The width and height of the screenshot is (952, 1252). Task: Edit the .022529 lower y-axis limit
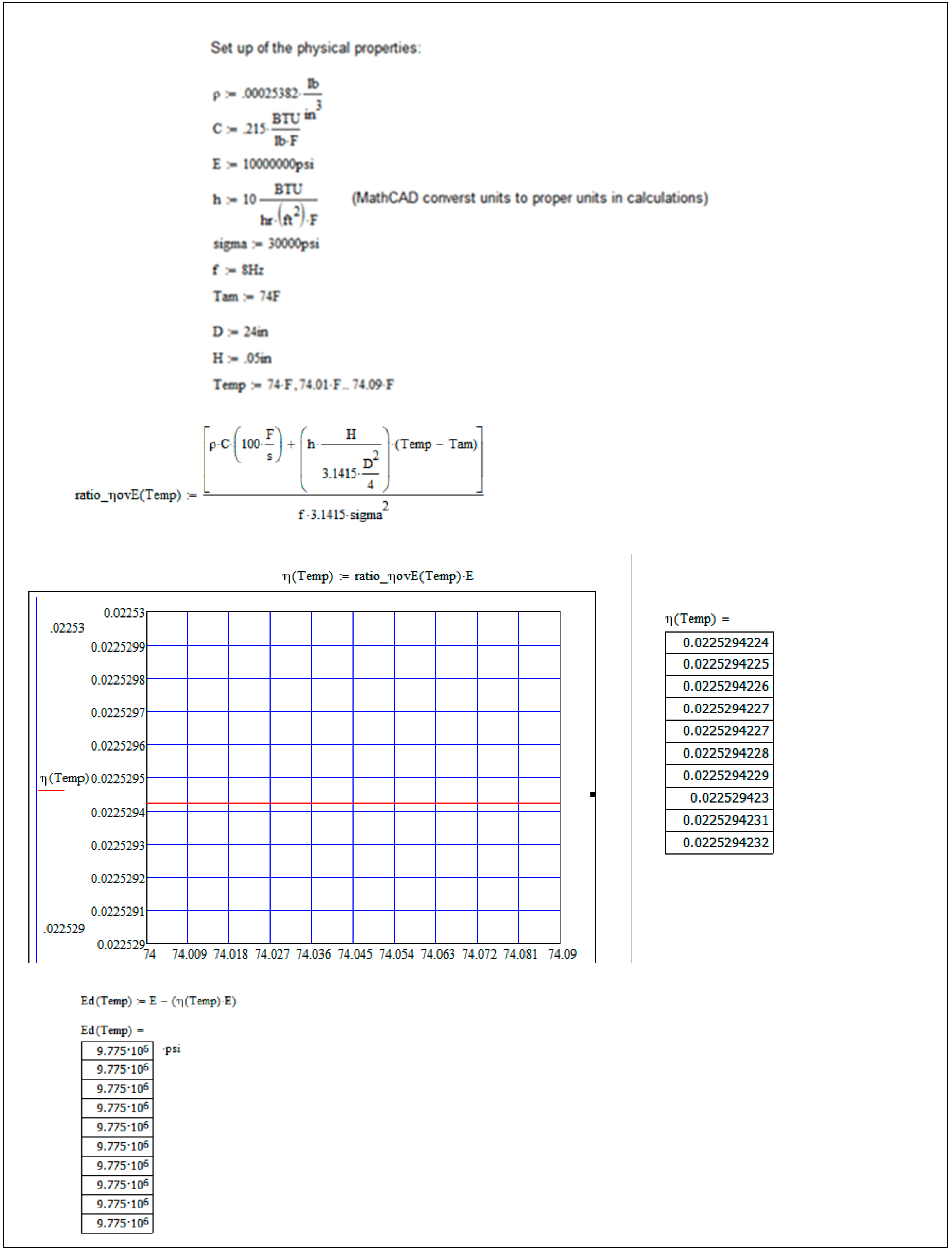[65, 929]
